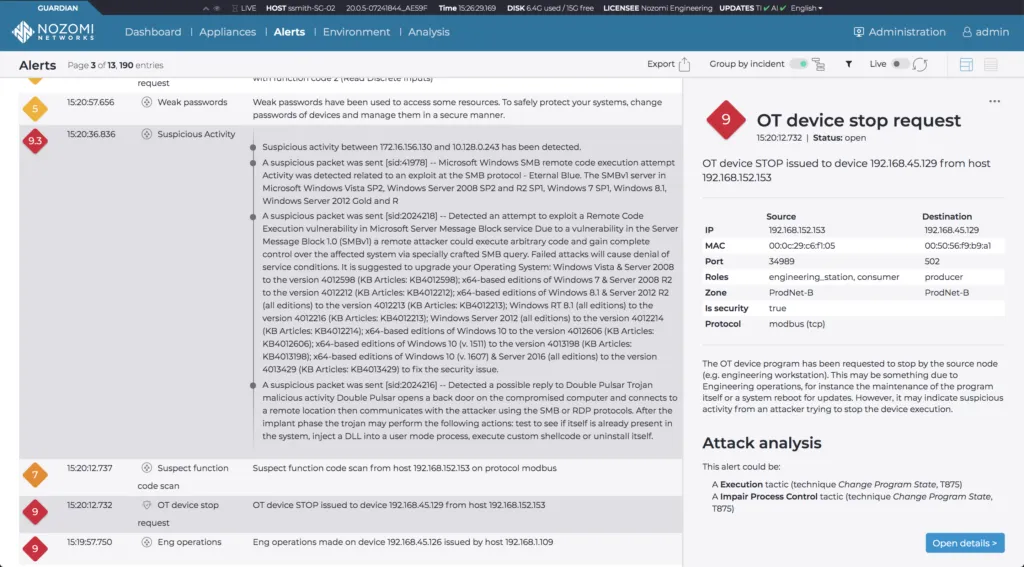Click the admin user profile icon
The image size is (1024, 567).
[x=967, y=32]
